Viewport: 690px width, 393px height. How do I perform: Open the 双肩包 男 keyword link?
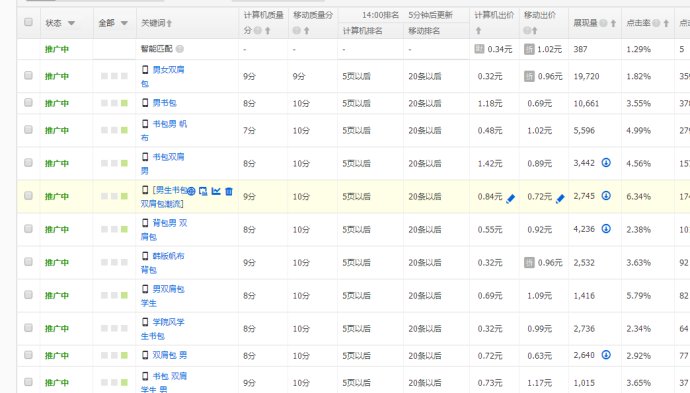[x=169, y=355]
